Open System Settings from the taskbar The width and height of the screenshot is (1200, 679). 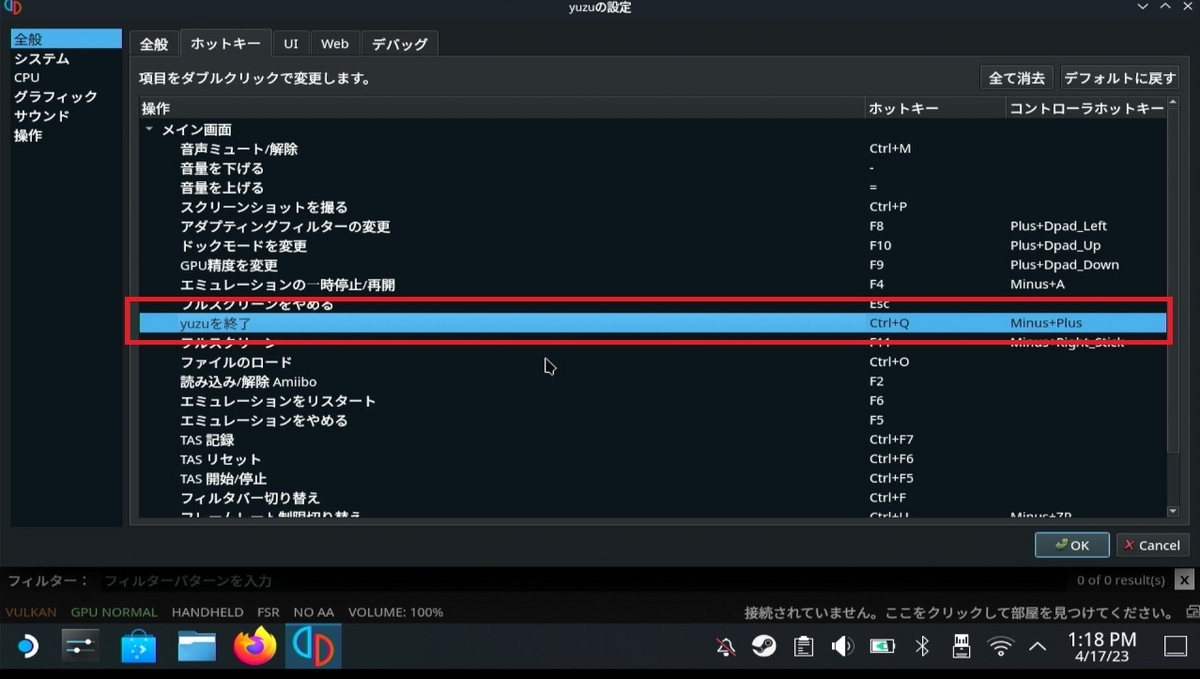(x=80, y=647)
